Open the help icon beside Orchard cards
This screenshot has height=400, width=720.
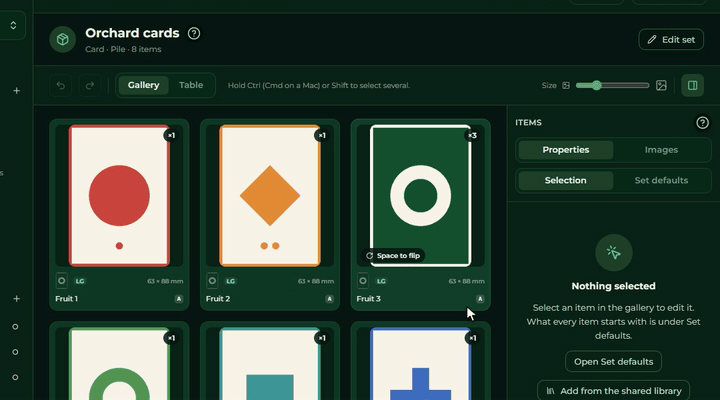pyautogui.click(x=194, y=34)
